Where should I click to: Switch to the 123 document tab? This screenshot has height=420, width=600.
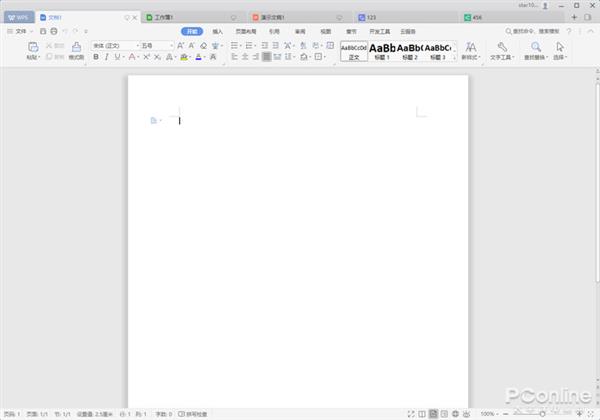[x=405, y=17]
